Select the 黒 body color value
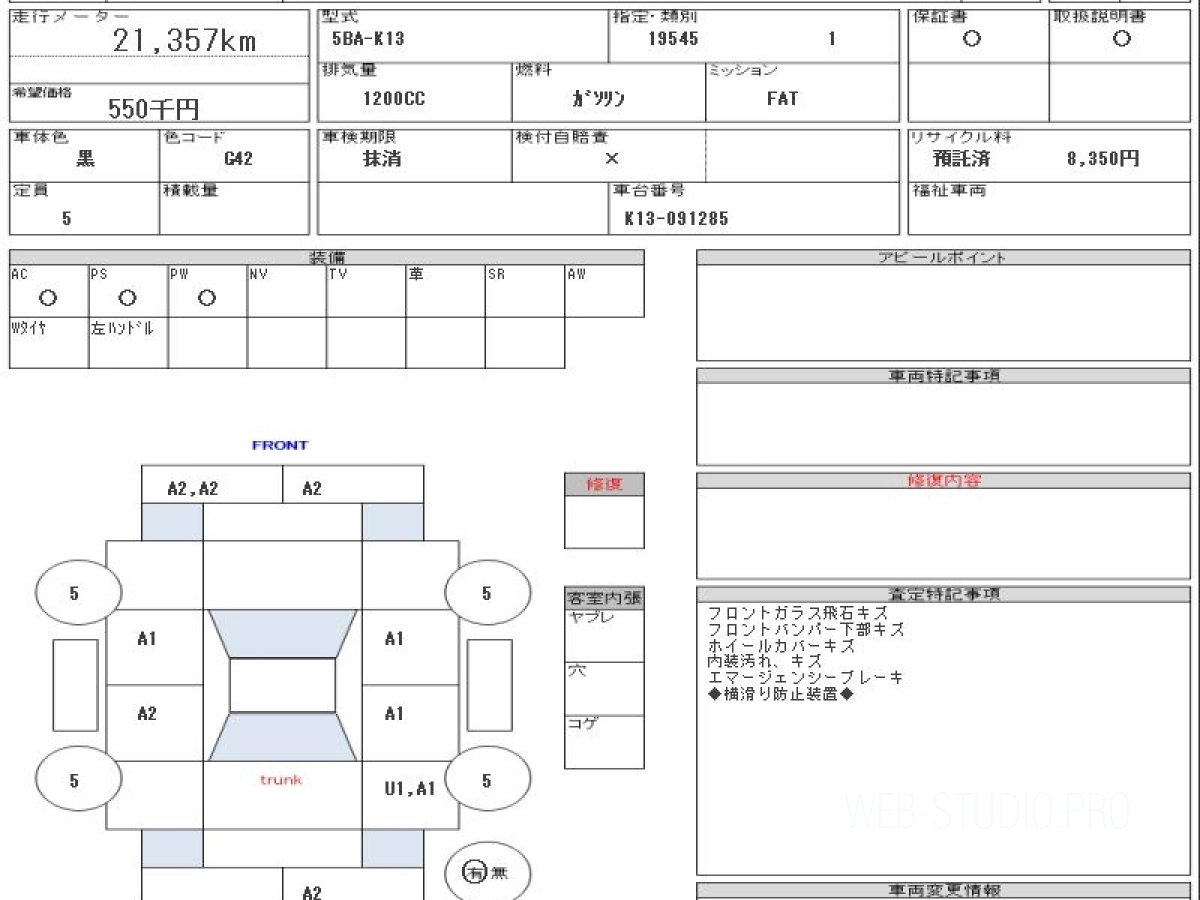The width and height of the screenshot is (1200, 900). (x=86, y=158)
